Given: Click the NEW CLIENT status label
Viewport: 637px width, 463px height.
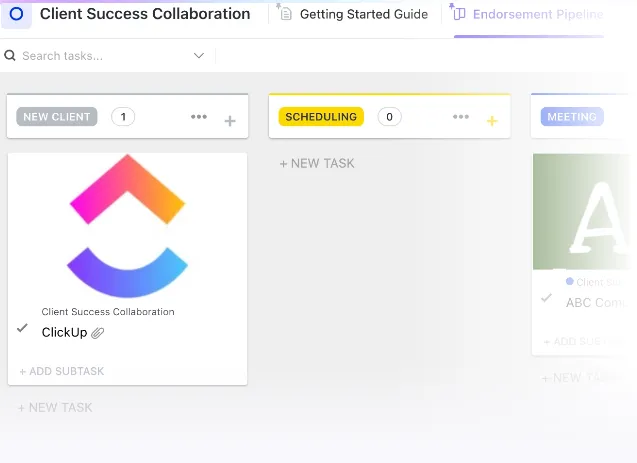Looking at the screenshot, I should pyautogui.click(x=57, y=117).
